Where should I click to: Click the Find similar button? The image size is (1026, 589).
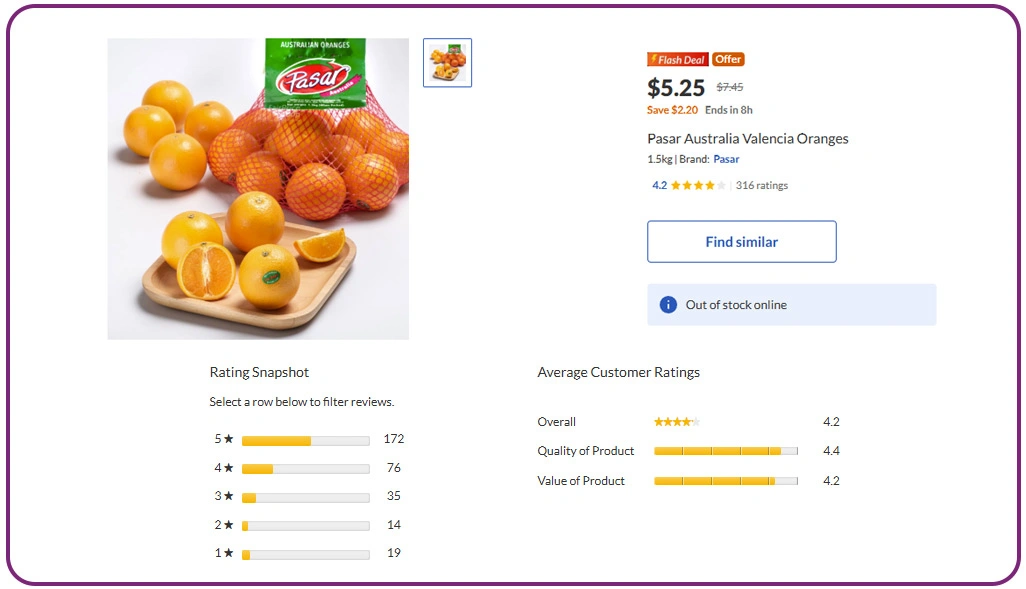(741, 241)
